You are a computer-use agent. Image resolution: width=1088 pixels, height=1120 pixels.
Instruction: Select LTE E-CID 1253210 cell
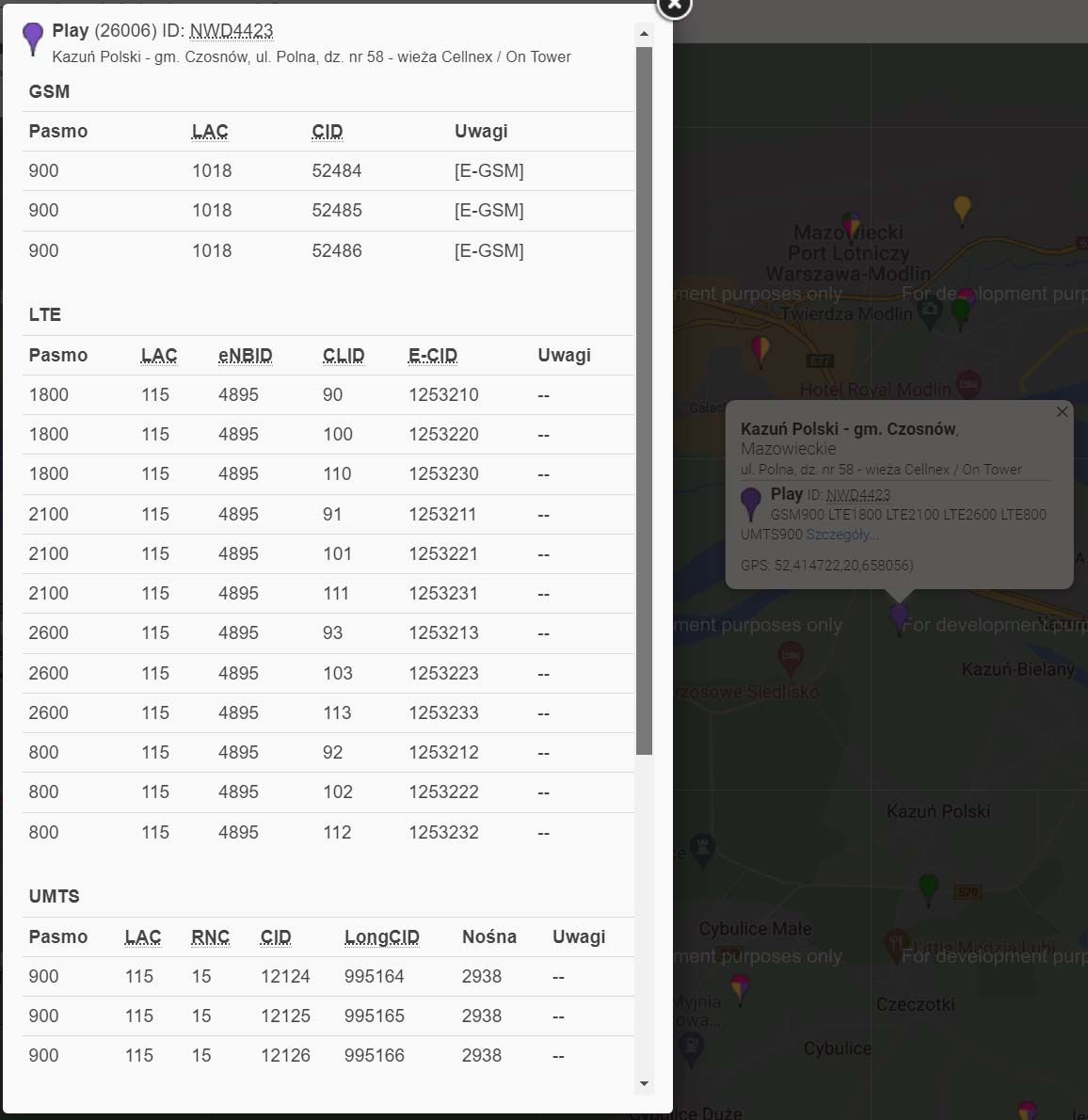443,395
